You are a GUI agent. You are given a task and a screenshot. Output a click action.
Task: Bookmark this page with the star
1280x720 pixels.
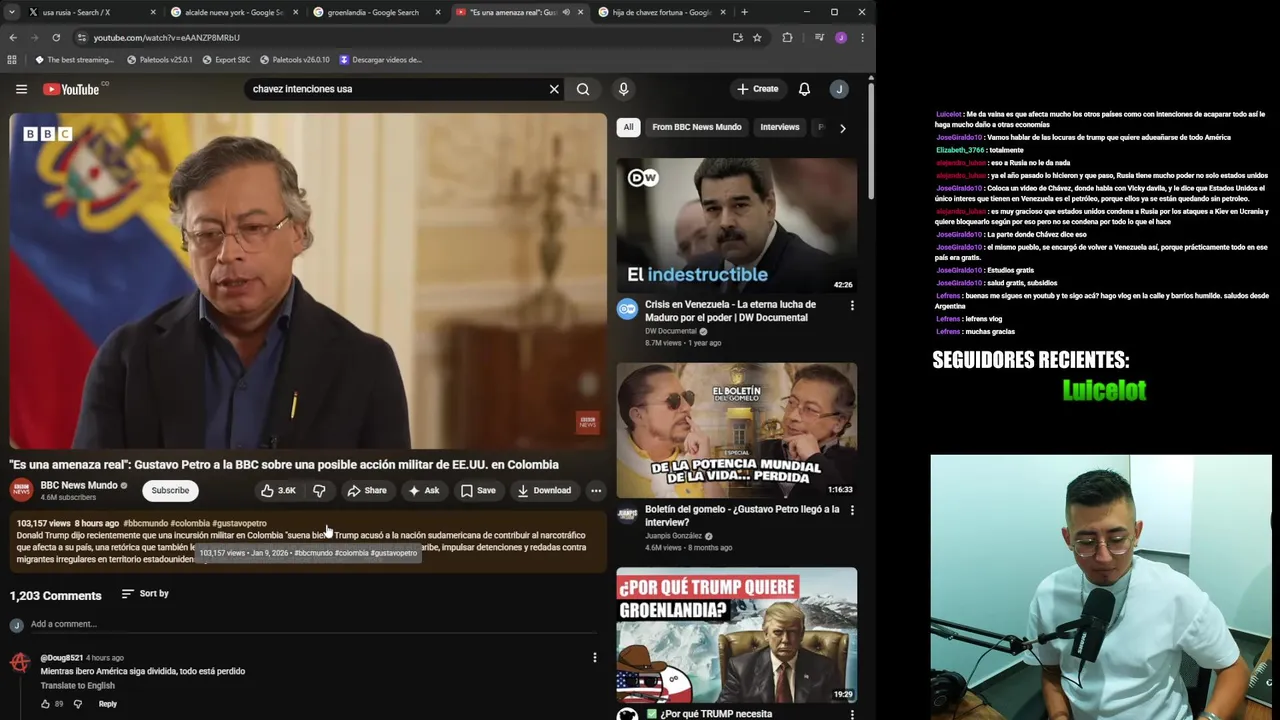757,37
